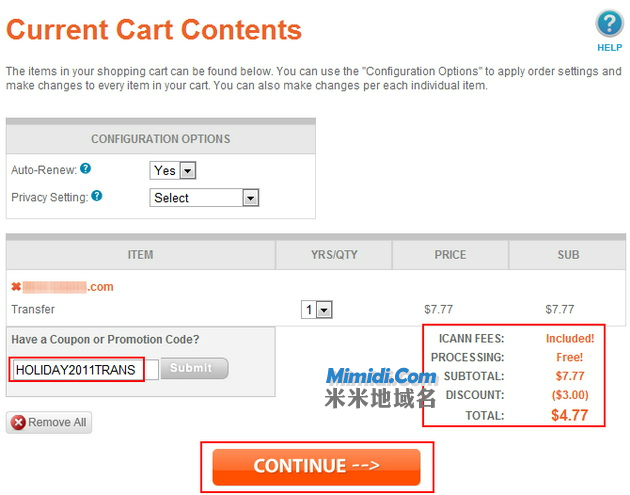Open the years quantity dropdown for Transfer
This screenshot has height=495, width=630.
click(317, 310)
